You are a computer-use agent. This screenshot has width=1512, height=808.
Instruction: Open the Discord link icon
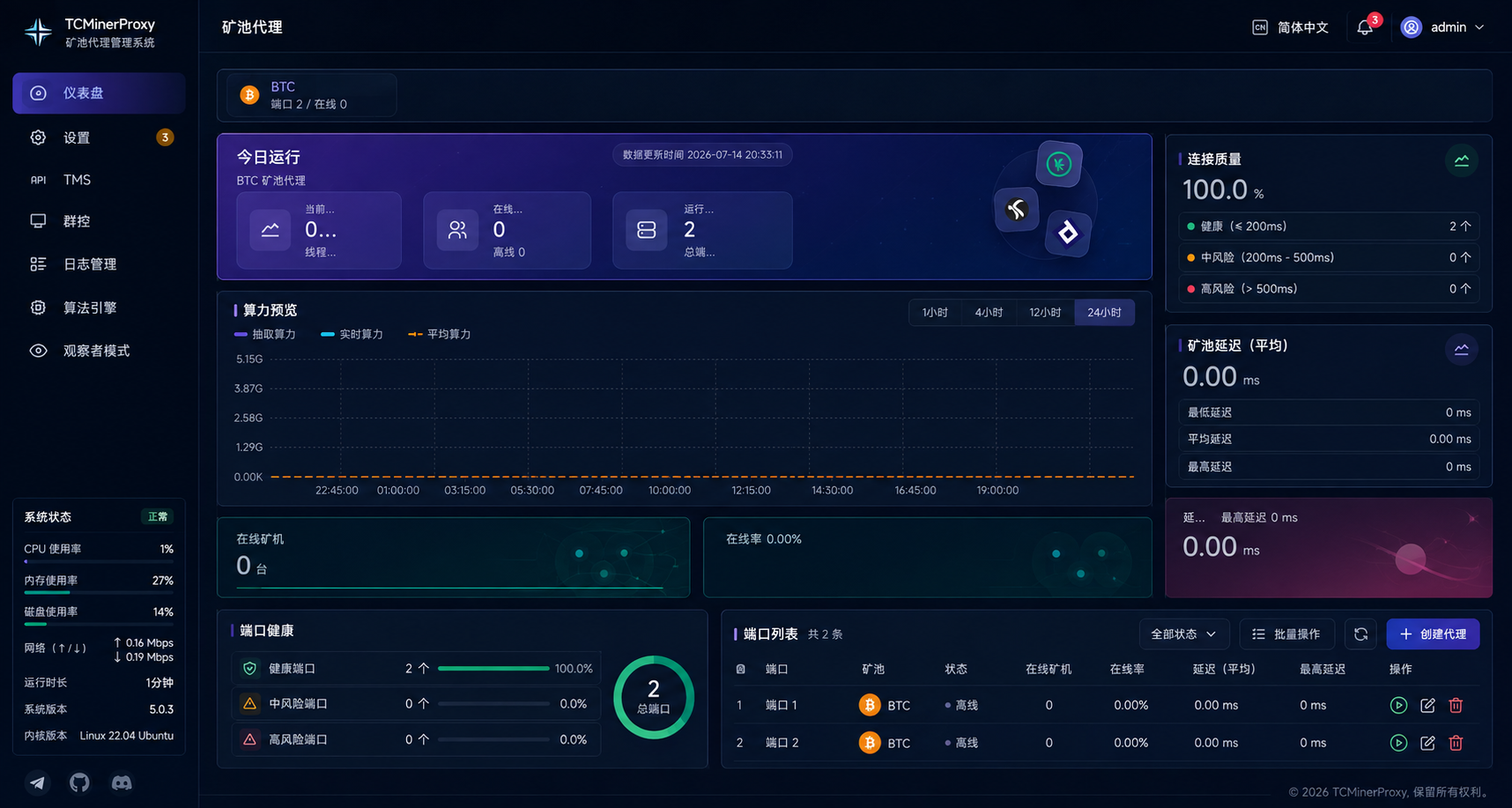[x=122, y=782]
